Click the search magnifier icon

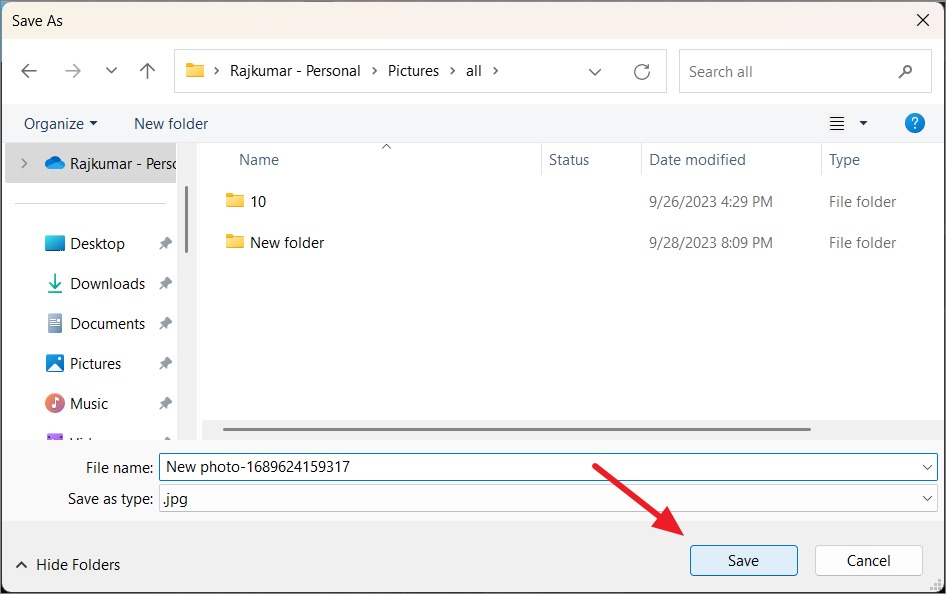(905, 72)
